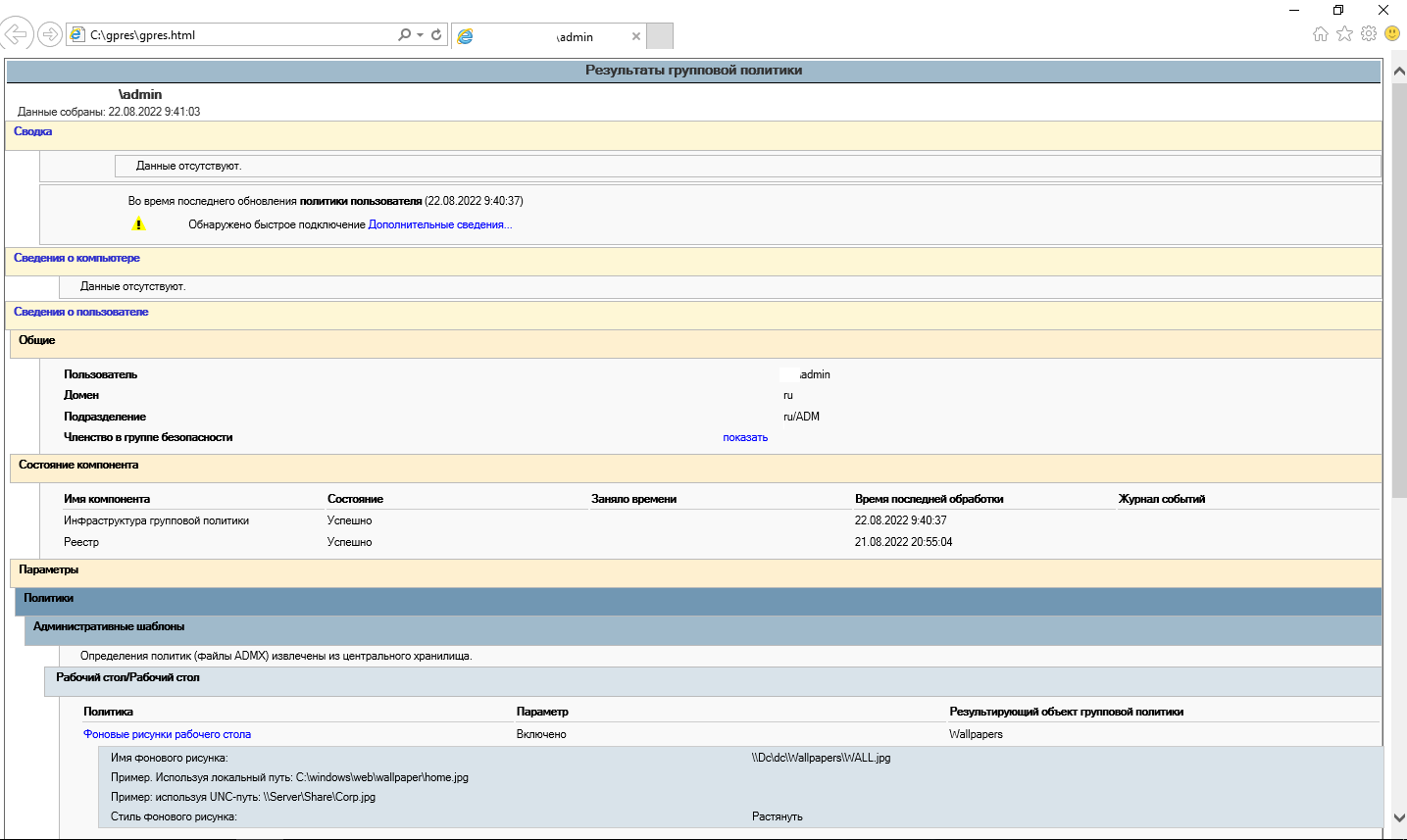
Task: Select the admin browser tab
Action: [x=549, y=36]
